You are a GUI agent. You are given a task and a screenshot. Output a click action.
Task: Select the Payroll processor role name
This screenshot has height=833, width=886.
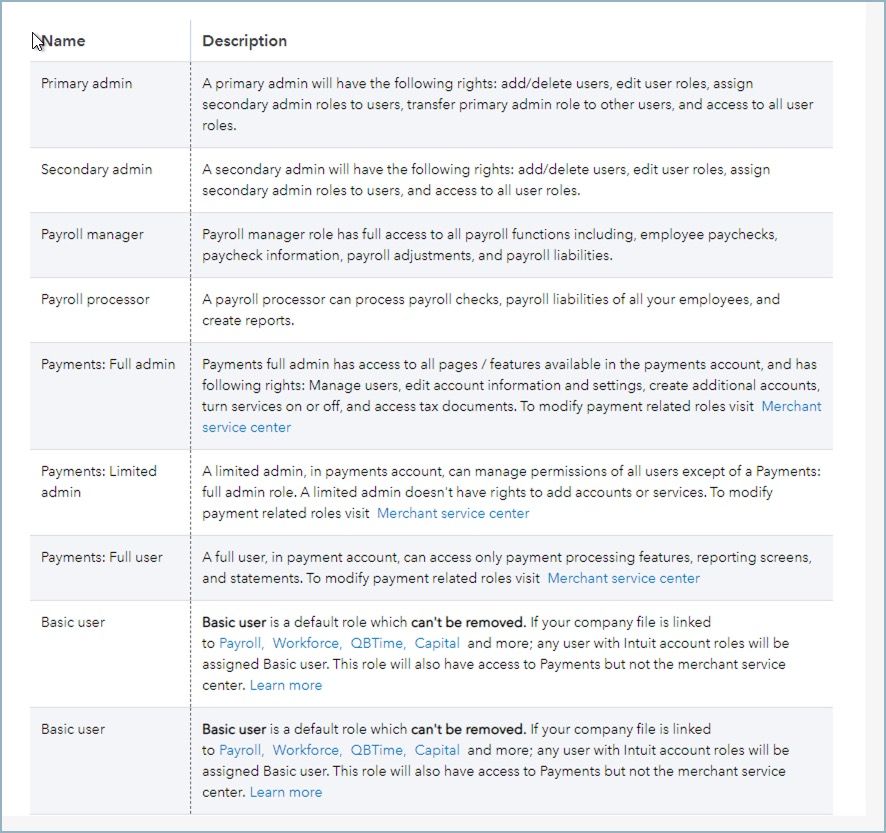click(x=95, y=299)
